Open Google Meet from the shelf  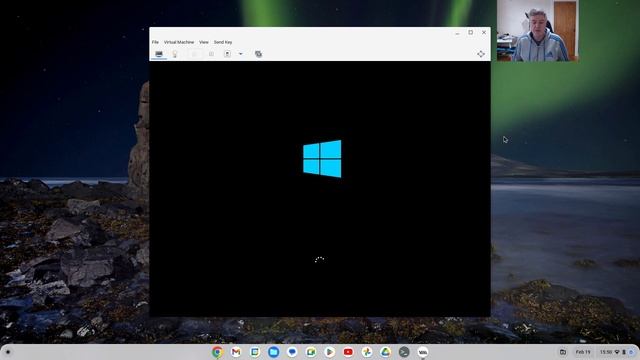pyautogui.click(x=311, y=352)
